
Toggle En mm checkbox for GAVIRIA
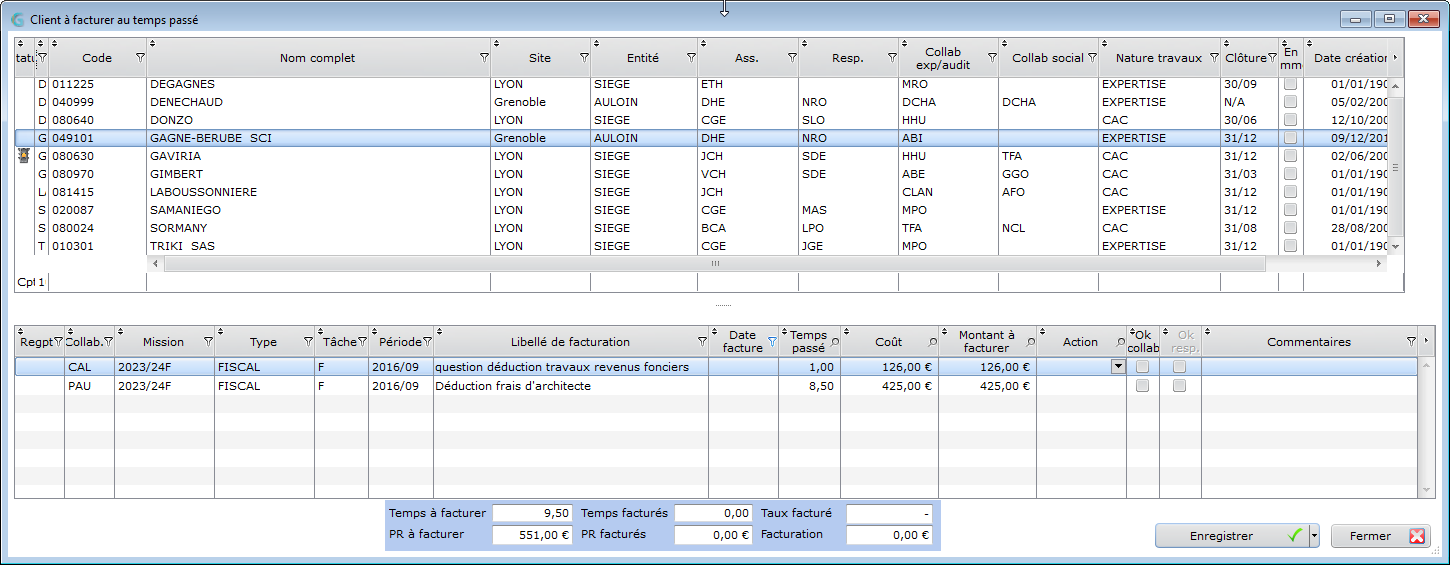[1290, 156]
